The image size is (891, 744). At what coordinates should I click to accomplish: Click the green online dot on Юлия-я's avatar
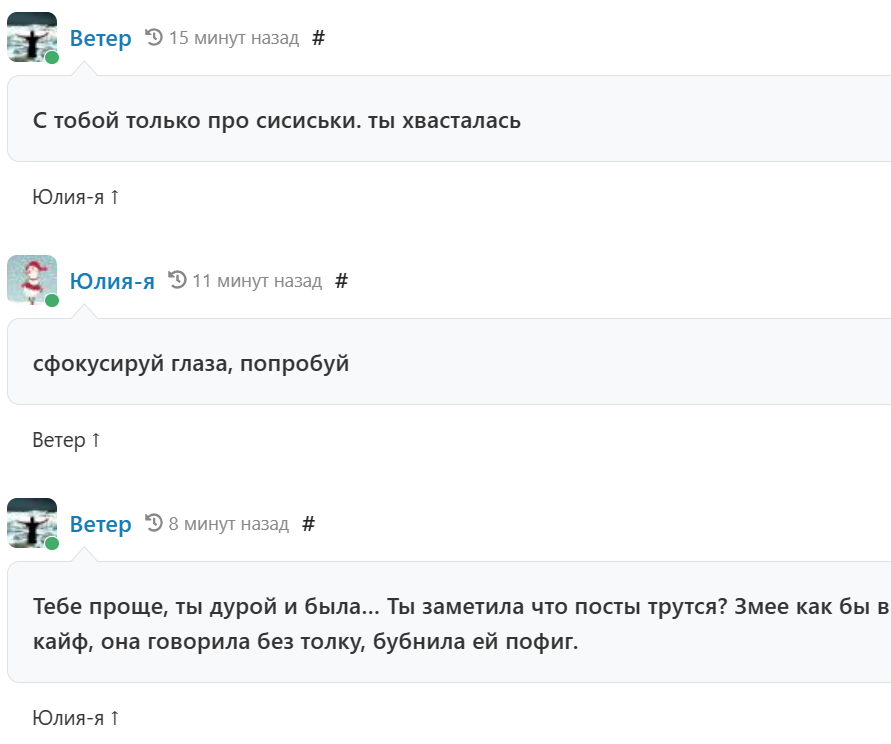pyautogui.click(x=52, y=301)
